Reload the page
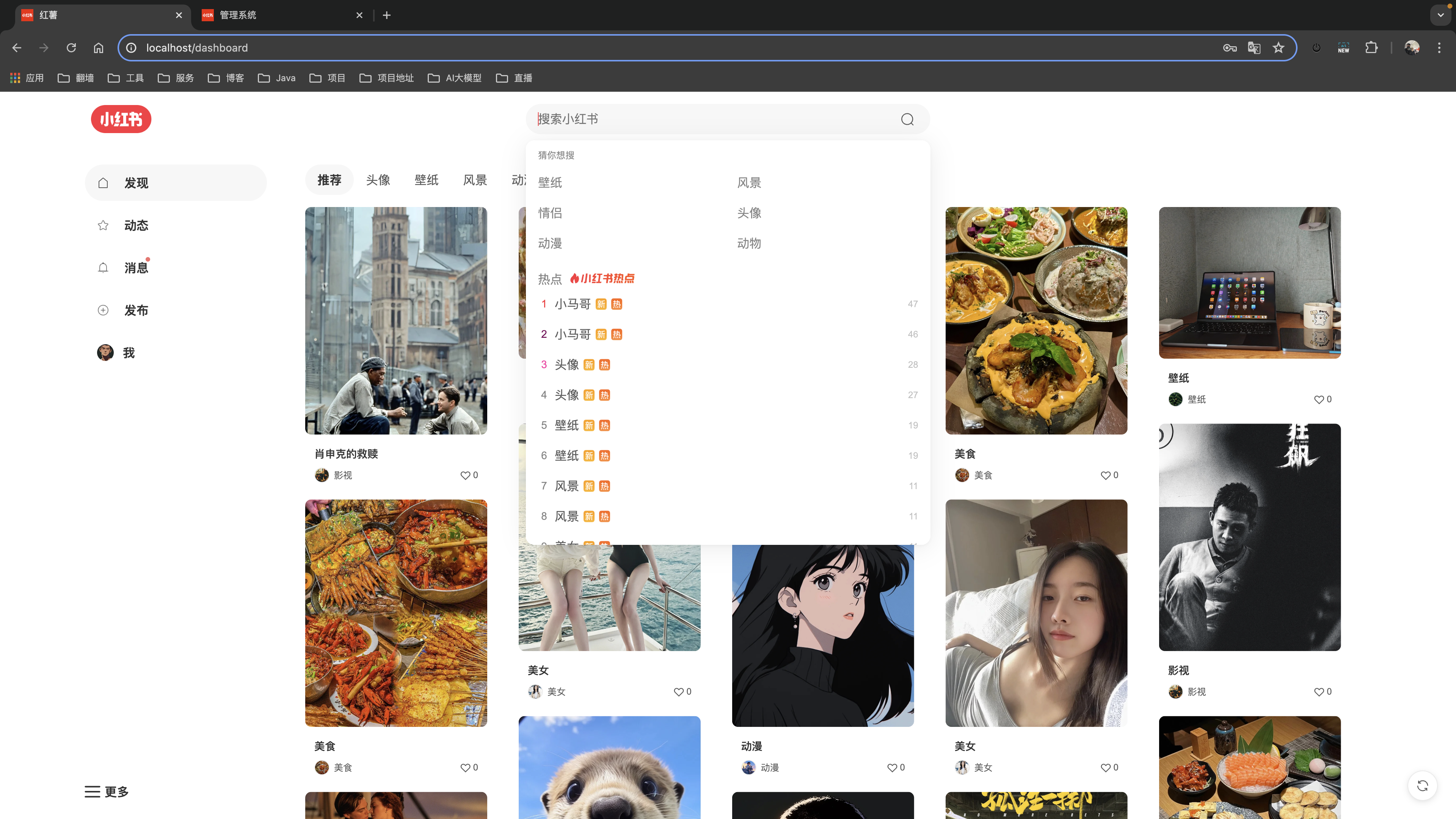Viewport: 1456px width, 819px height. (71, 48)
